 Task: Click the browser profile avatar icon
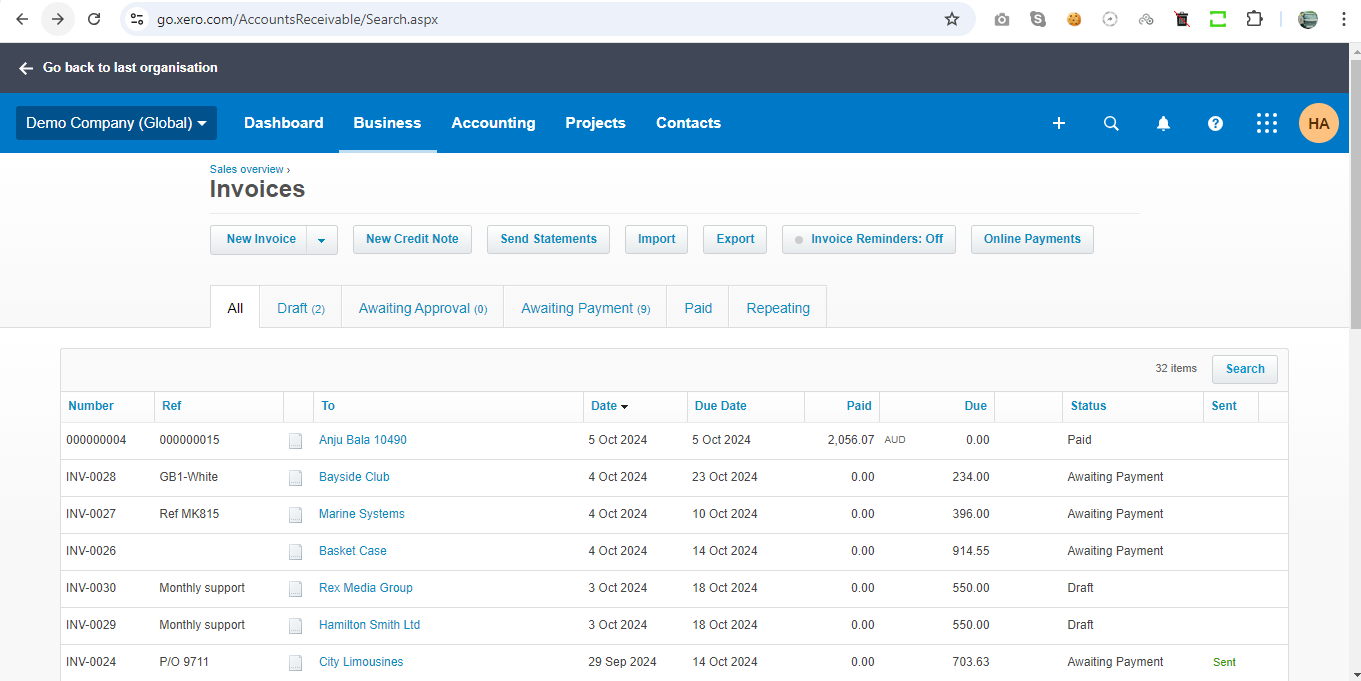click(1308, 19)
